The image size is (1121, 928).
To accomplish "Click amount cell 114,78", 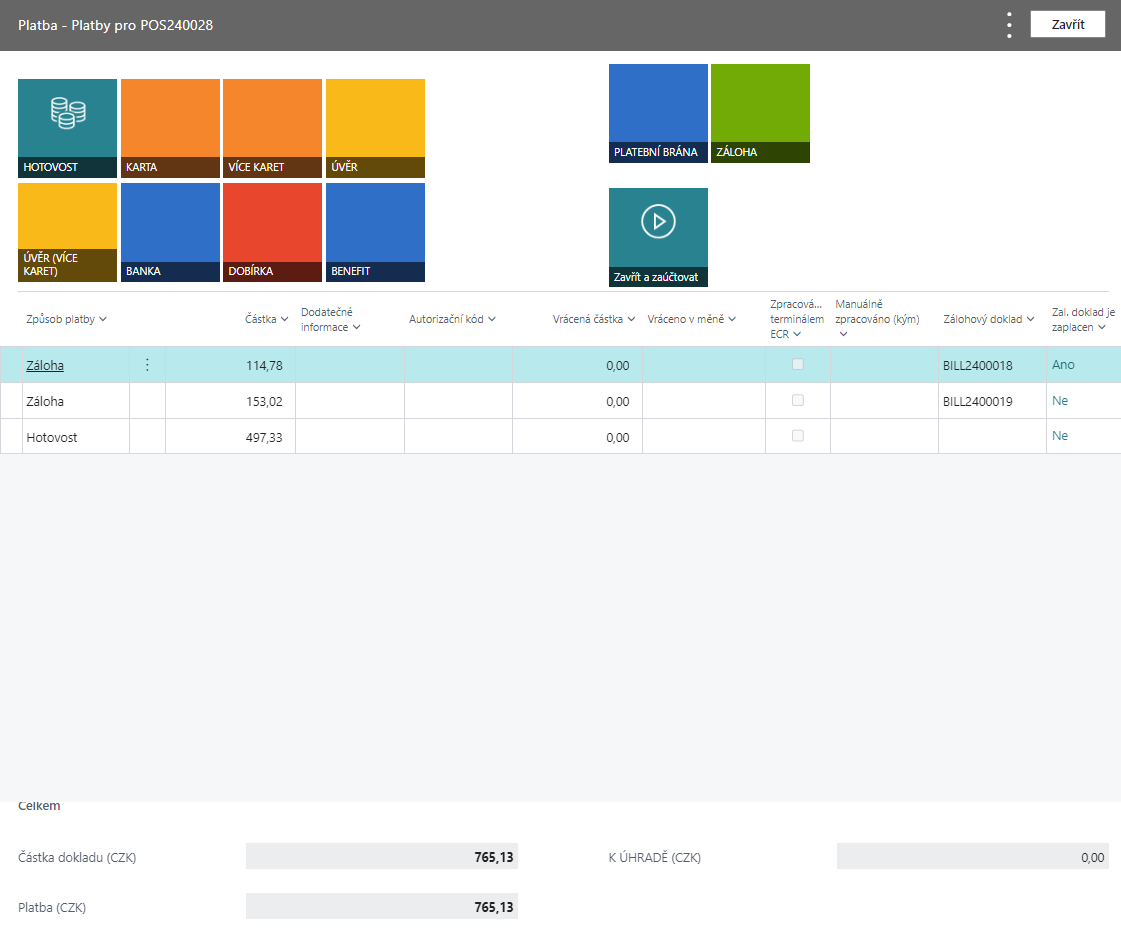I will [230, 365].
